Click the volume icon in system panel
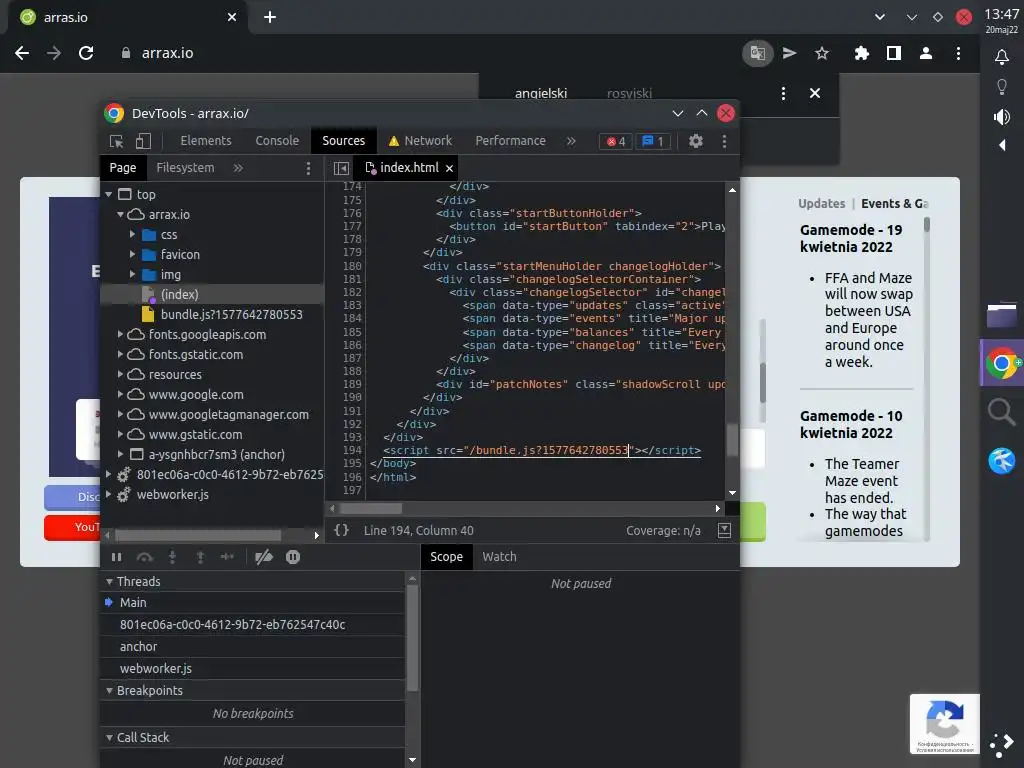This screenshot has width=1024, height=768. pyautogui.click(x=1002, y=117)
